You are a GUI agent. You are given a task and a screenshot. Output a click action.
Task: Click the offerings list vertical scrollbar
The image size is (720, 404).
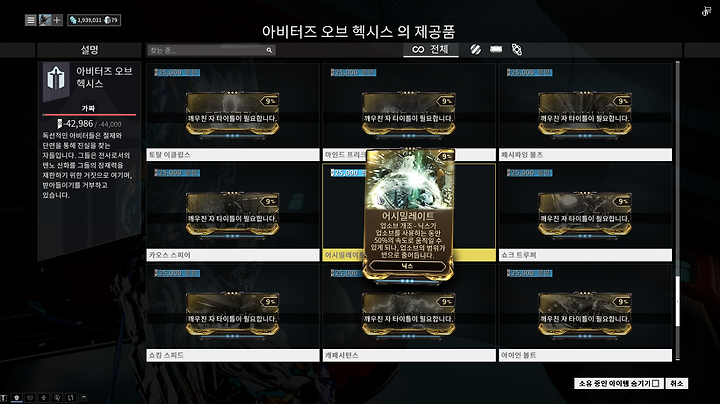[x=677, y=210]
